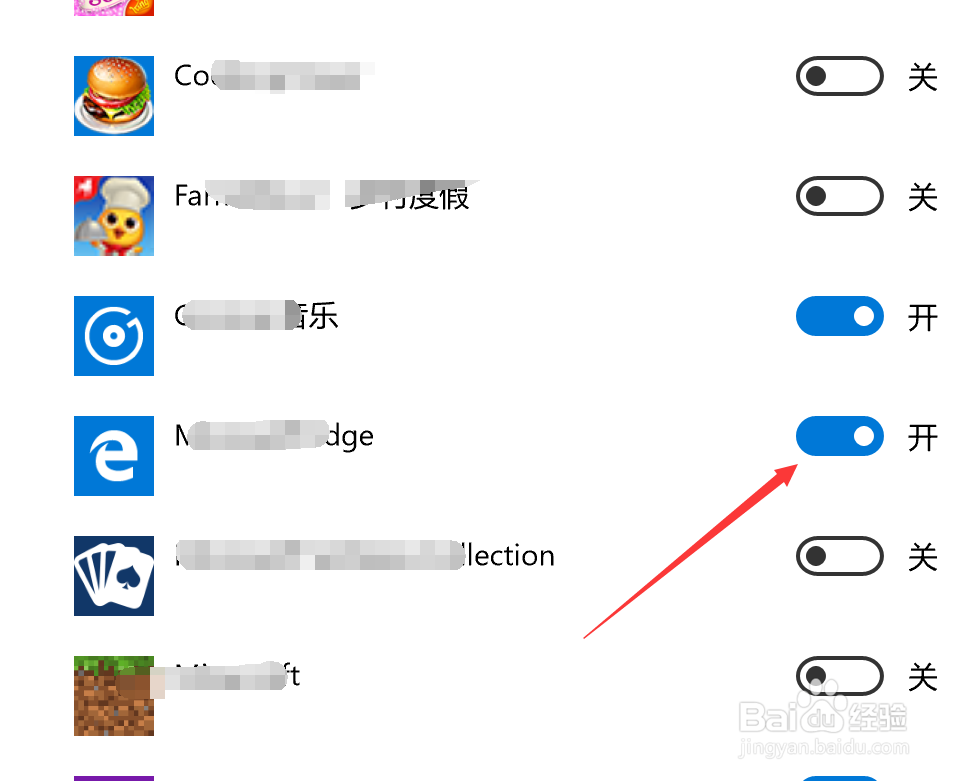
Task: Turn on the chef chicken game toggle
Action: point(840,196)
